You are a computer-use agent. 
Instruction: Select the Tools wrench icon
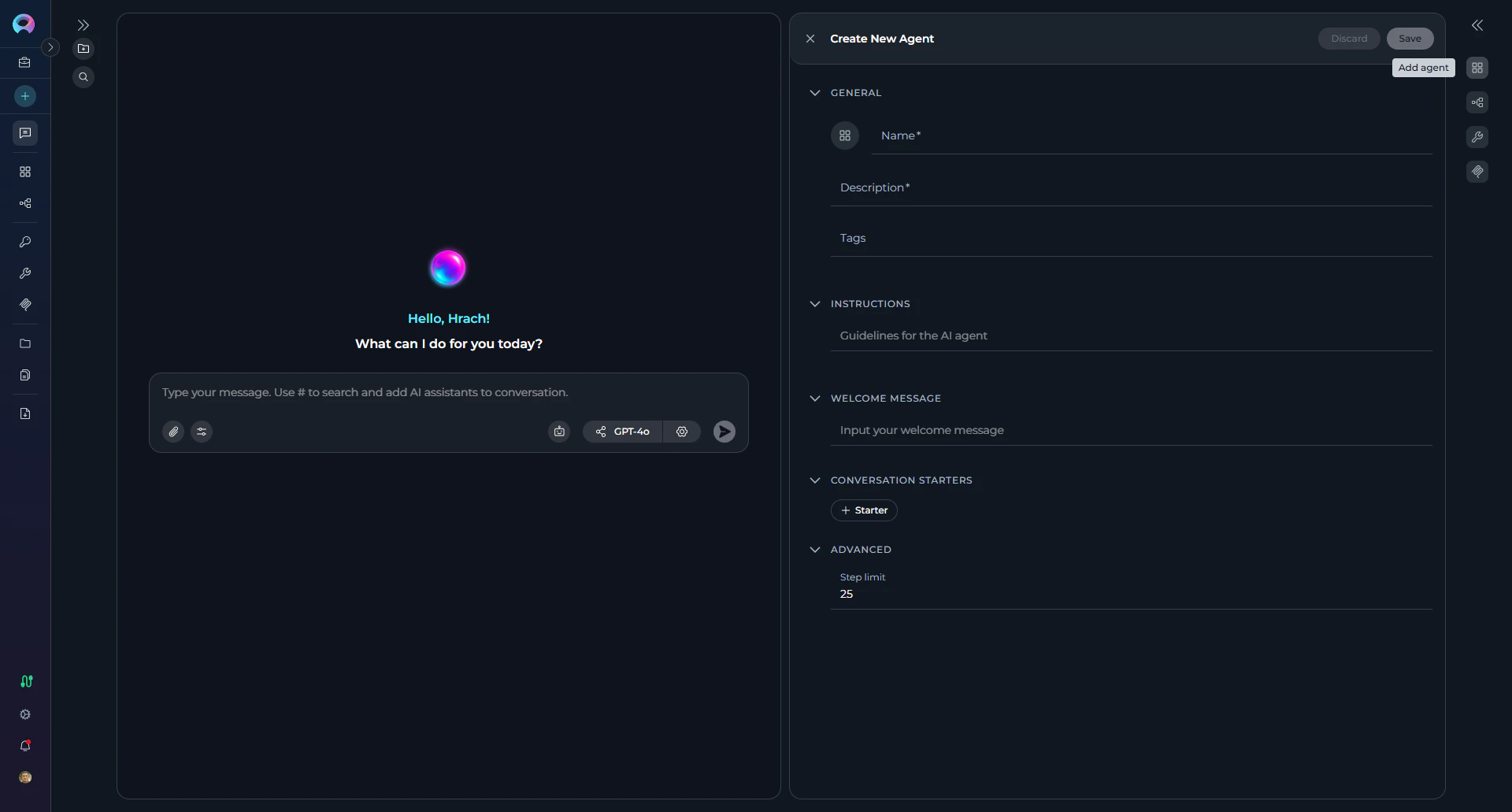(x=24, y=273)
